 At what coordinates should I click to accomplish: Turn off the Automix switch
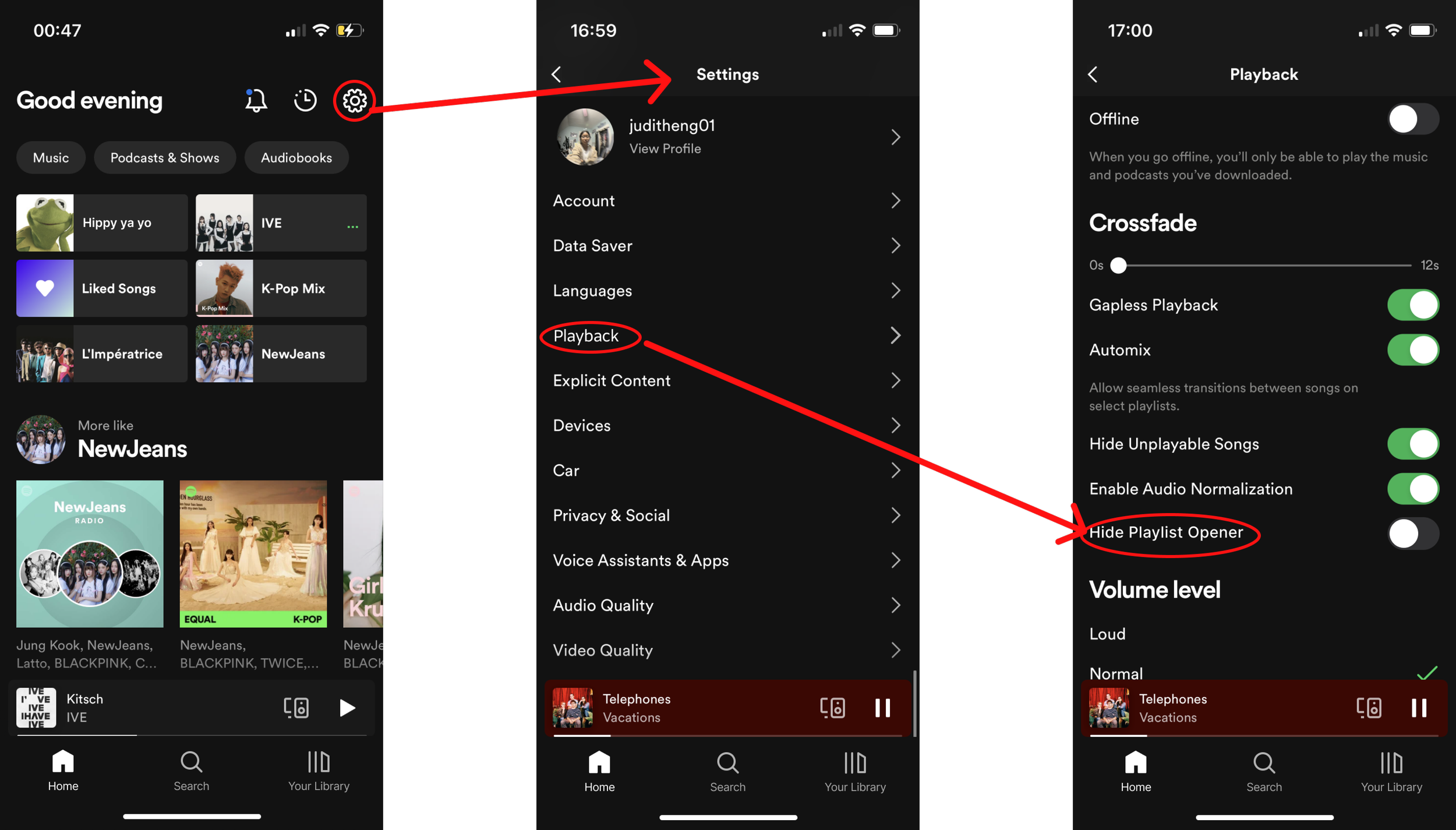point(1412,350)
